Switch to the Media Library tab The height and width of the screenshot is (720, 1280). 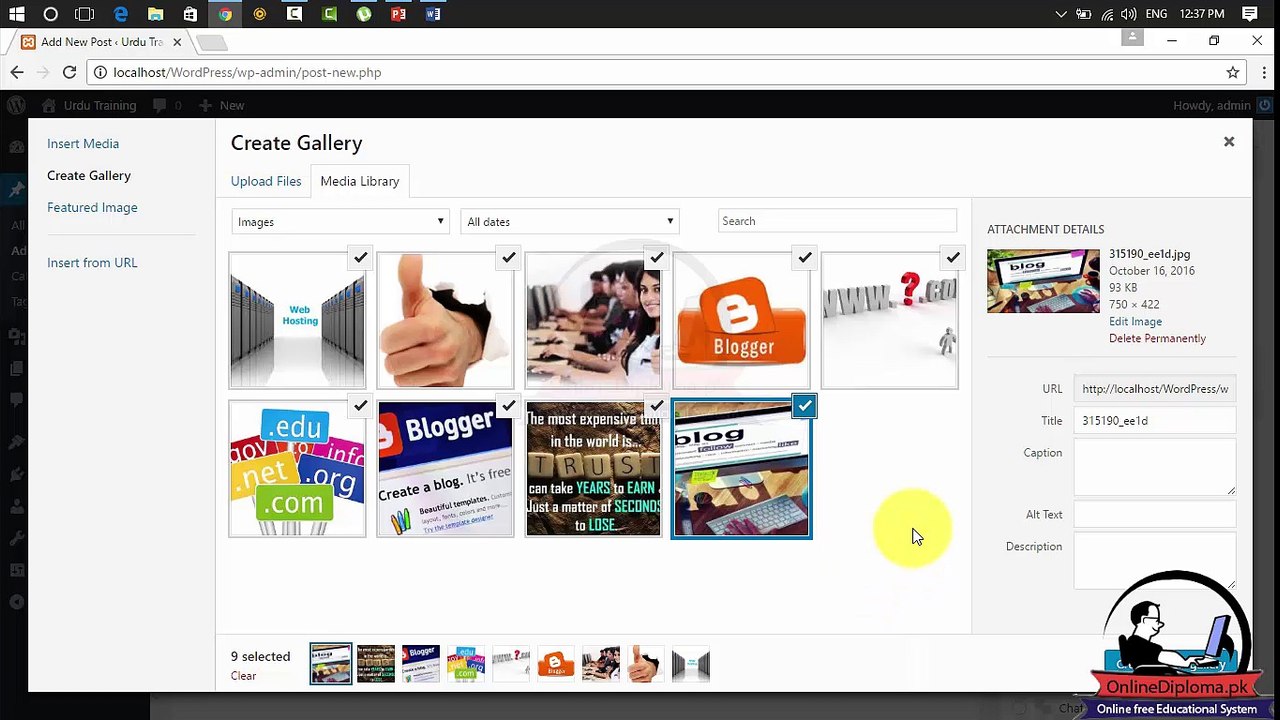pyautogui.click(x=360, y=181)
